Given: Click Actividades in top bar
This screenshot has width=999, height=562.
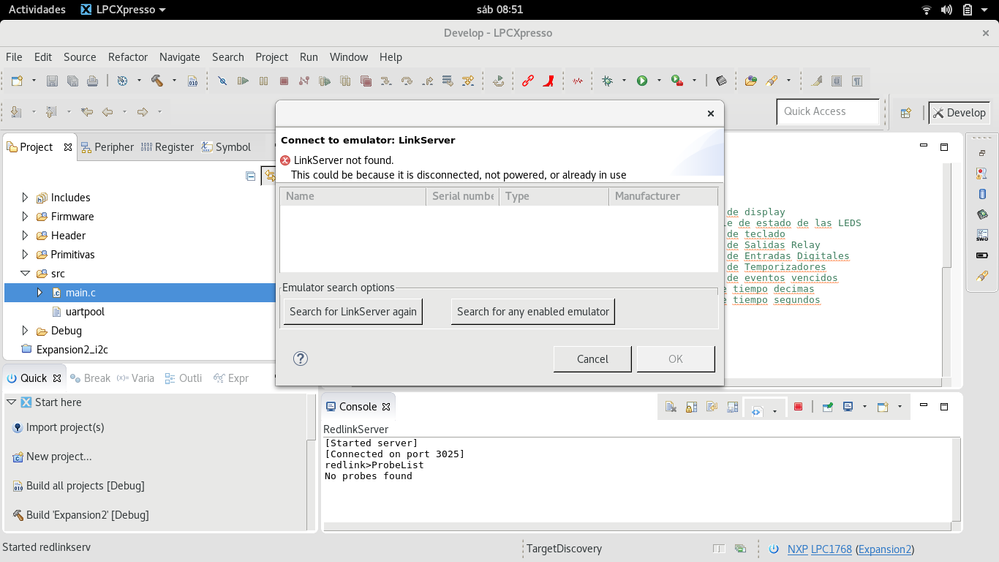Looking at the screenshot, I should pyautogui.click(x=37, y=10).
